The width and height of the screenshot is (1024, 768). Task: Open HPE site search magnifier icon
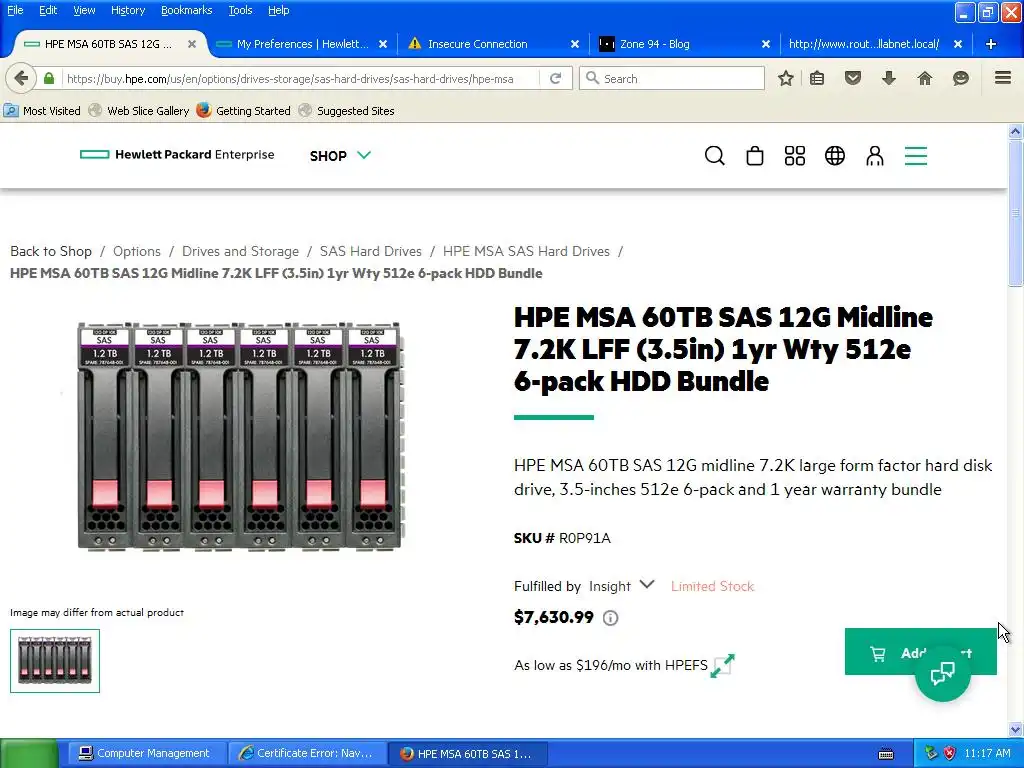coord(714,155)
